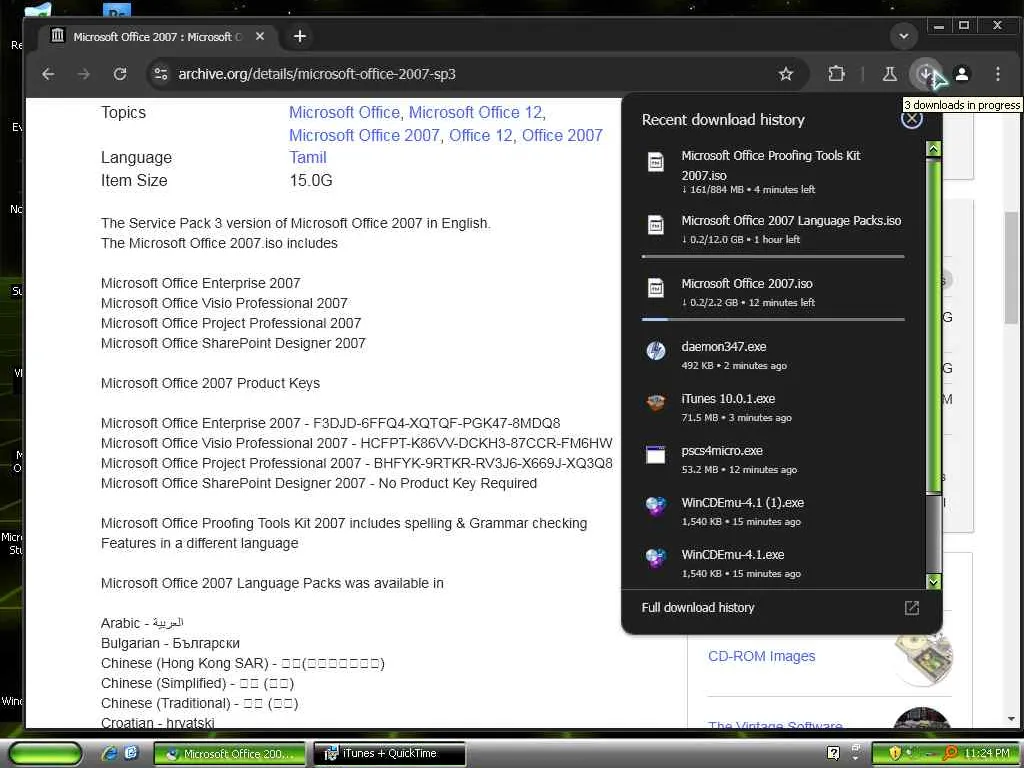Open the Microsoft Office 2007 topic link
Image resolution: width=1024 pixels, height=768 pixels.
[364, 135]
